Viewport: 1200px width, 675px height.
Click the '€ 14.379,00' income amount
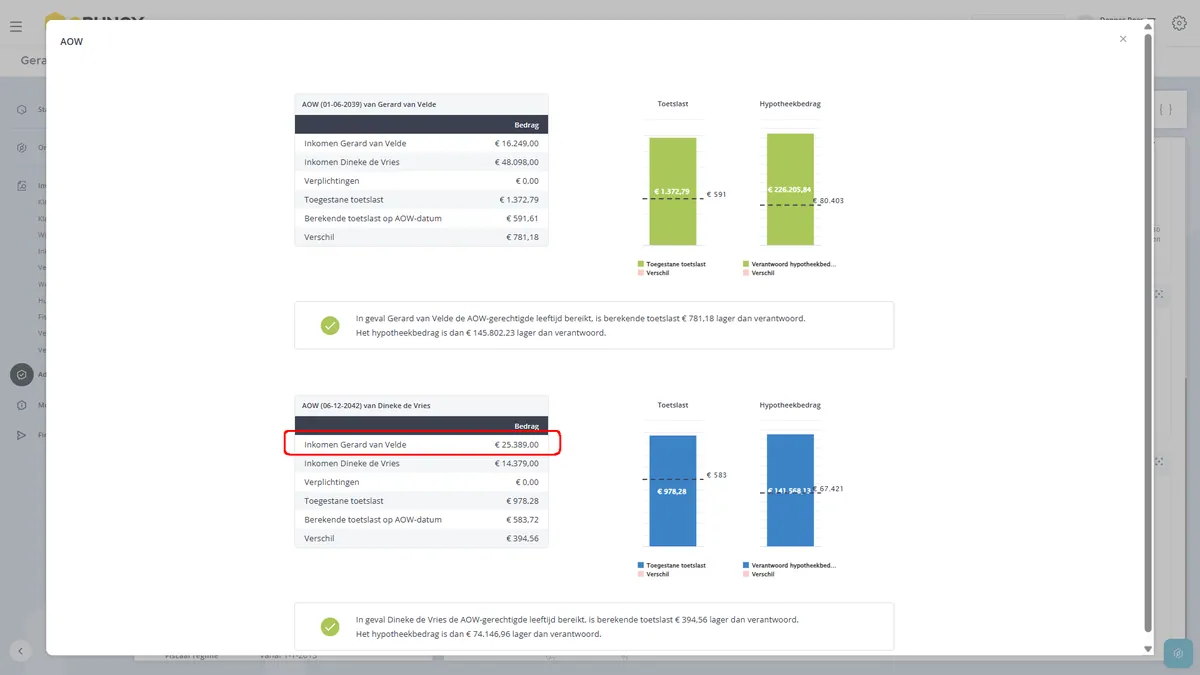click(517, 463)
